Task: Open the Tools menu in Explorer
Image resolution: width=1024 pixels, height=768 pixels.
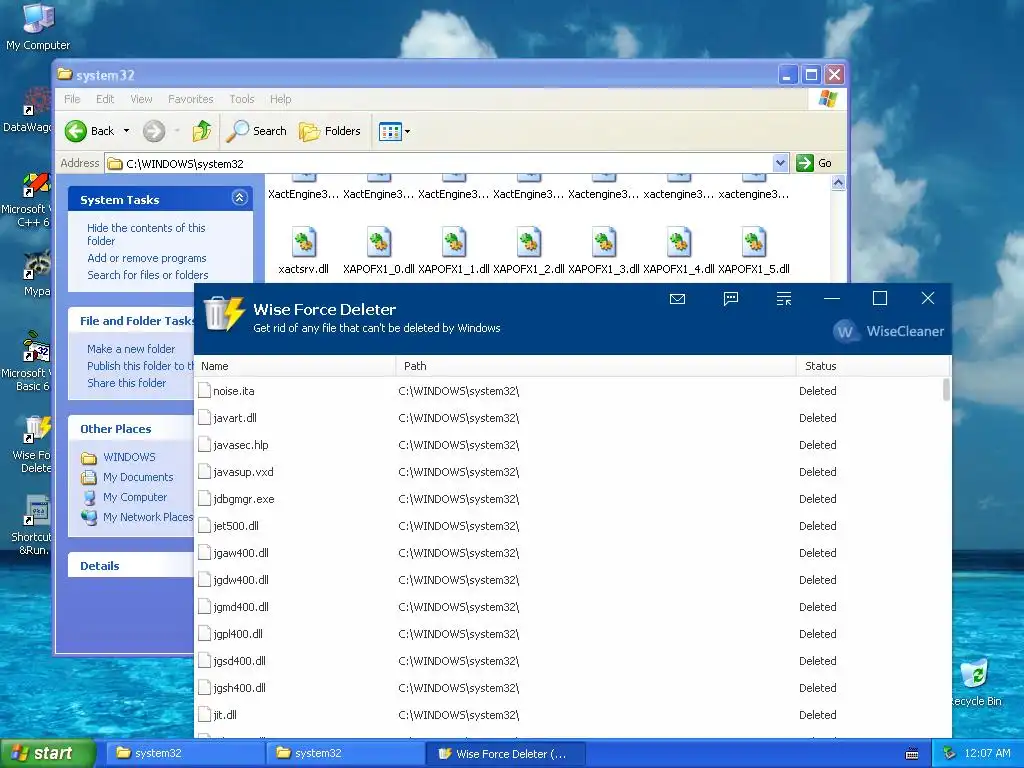Action: [x=242, y=99]
